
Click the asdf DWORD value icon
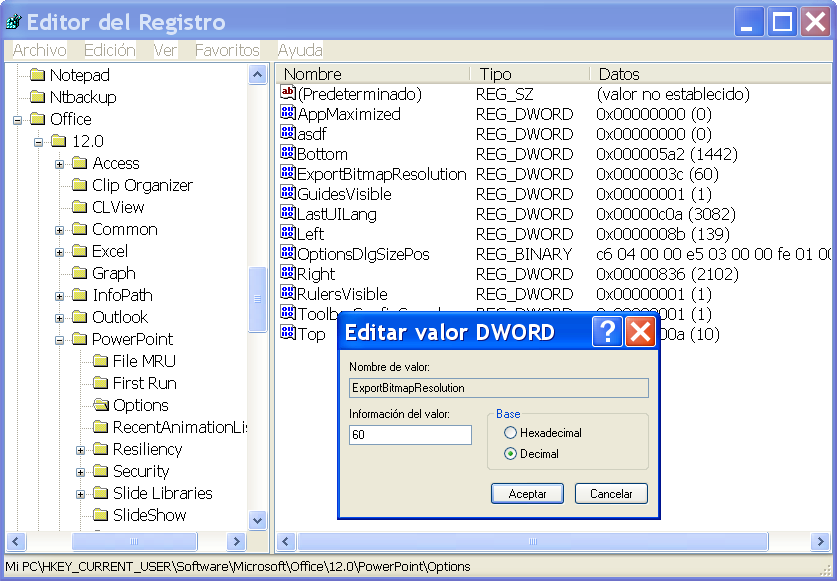click(288, 132)
